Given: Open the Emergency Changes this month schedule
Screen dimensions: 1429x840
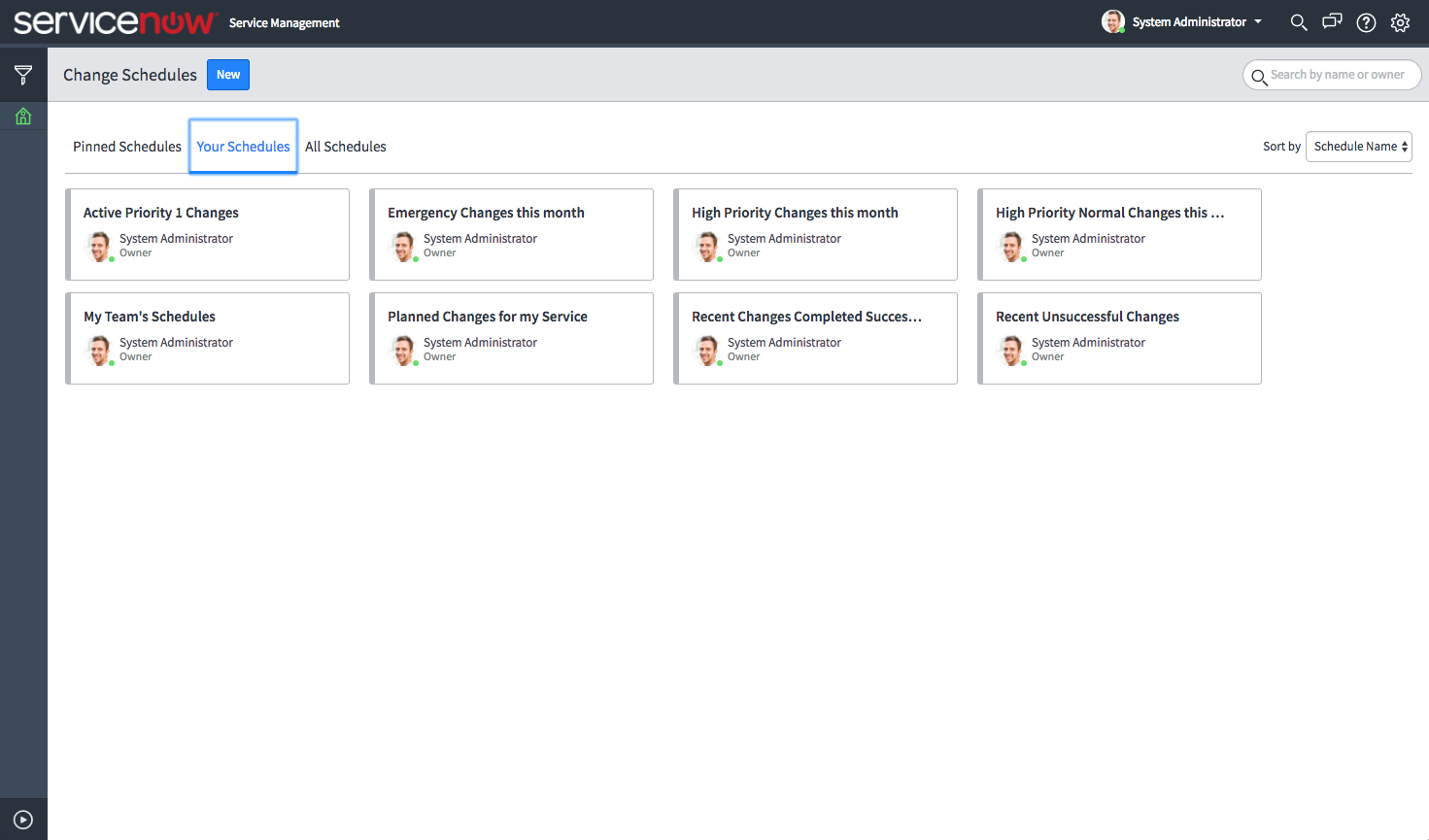Looking at the screenshot, I should [x=511, y=234].
